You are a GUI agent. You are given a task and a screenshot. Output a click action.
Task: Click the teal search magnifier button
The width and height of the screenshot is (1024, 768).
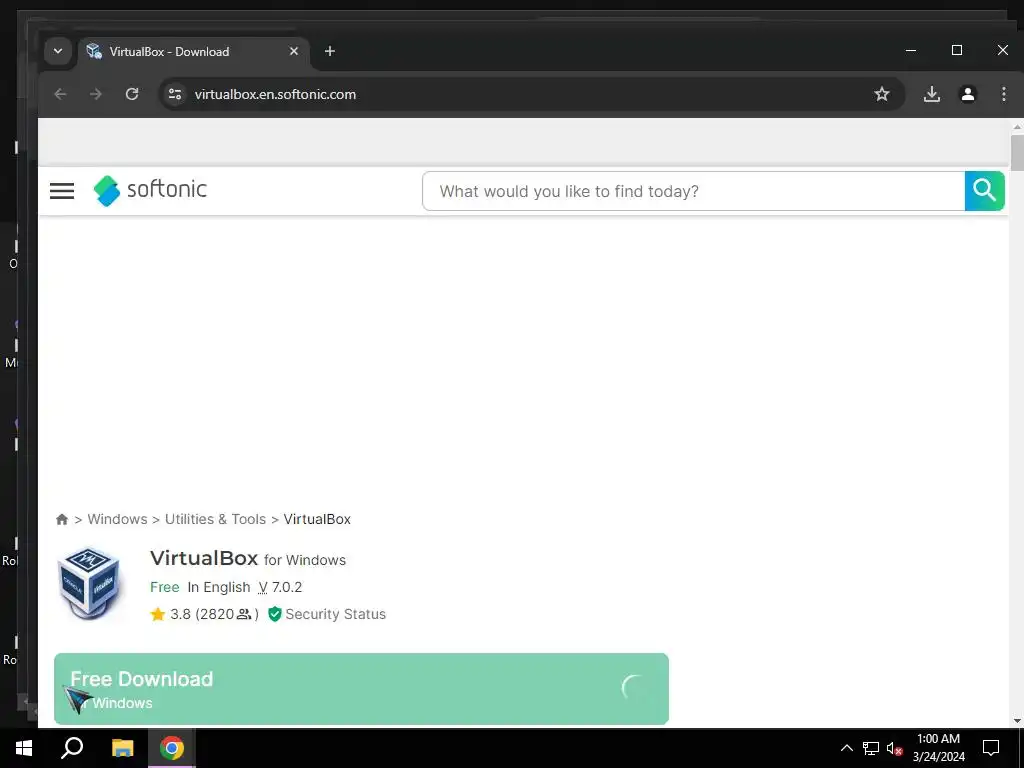coord(984,191)
